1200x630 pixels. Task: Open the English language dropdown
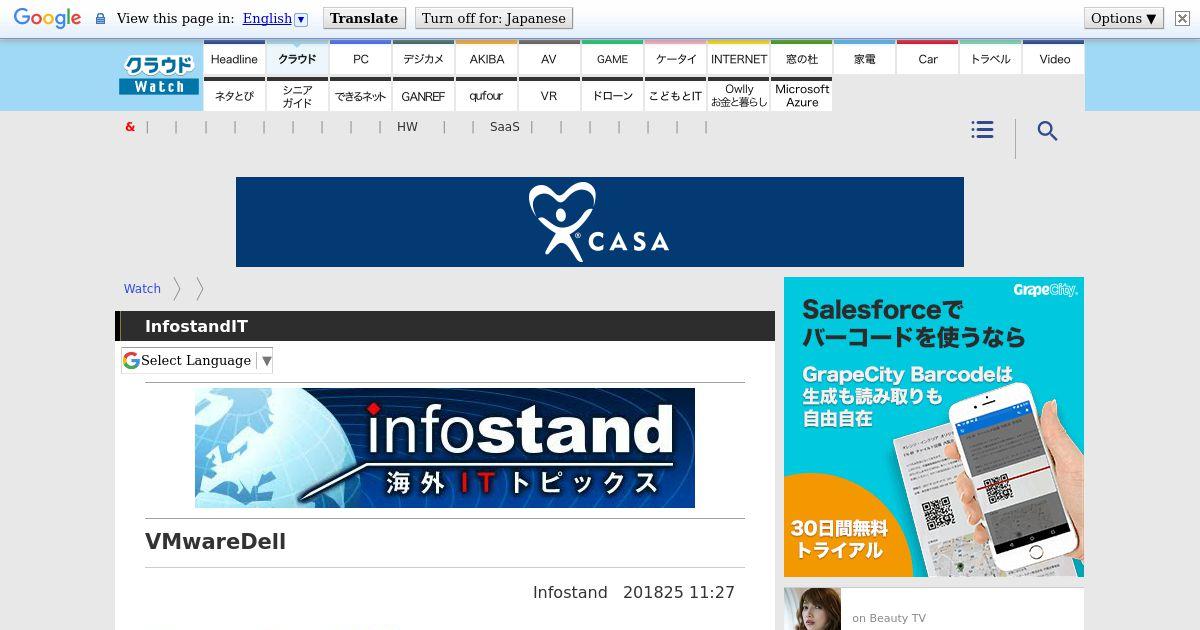pos(275,18)
